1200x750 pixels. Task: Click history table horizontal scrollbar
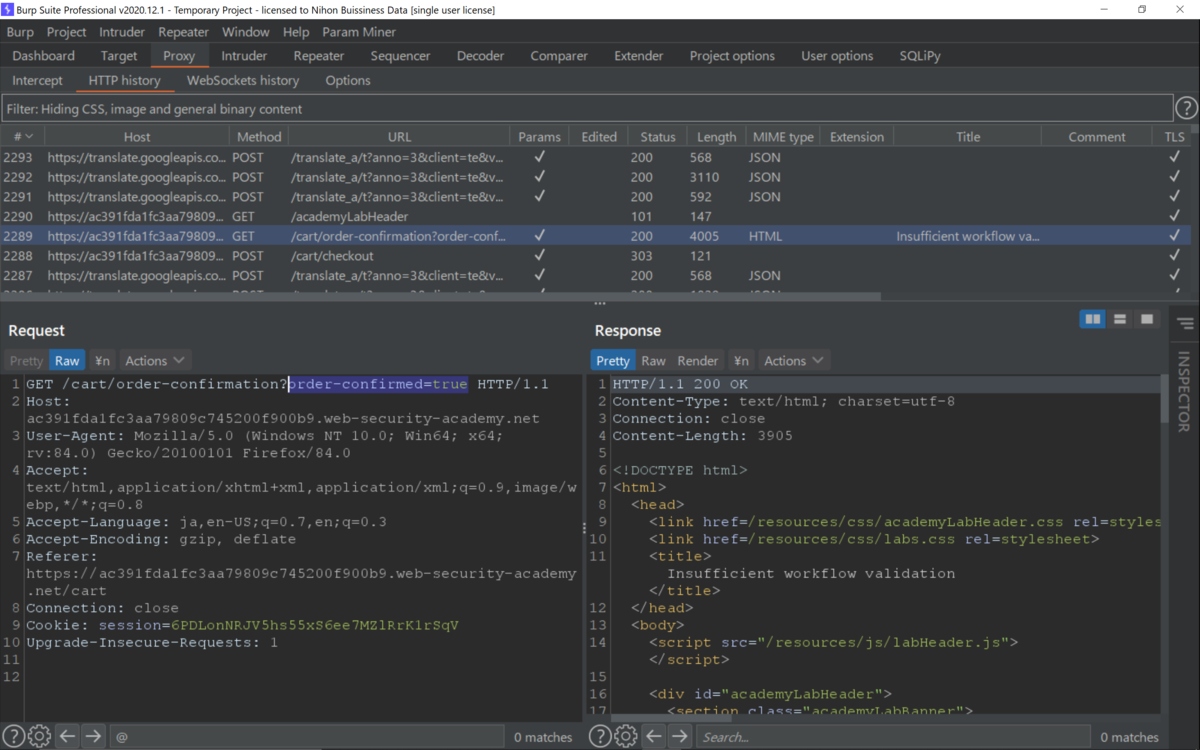pos(440,295)
